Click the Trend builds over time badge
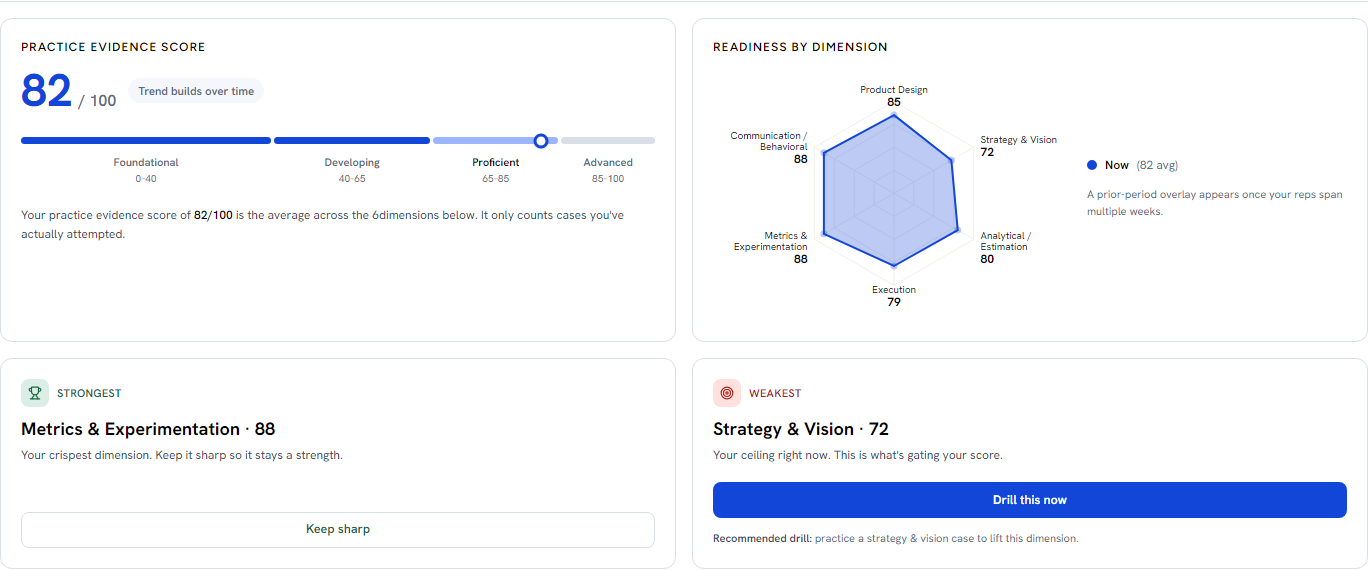The height and width of the screenshot is (570, 1368). [x=196, y=91]
